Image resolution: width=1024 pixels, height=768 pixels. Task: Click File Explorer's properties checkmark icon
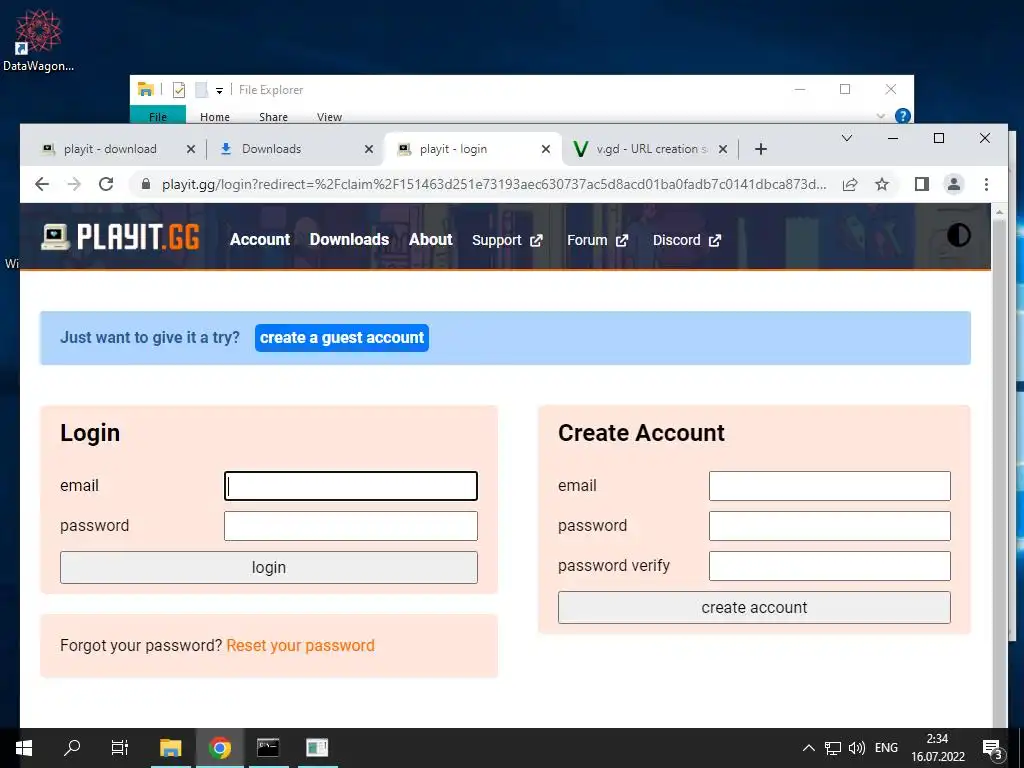179,89
